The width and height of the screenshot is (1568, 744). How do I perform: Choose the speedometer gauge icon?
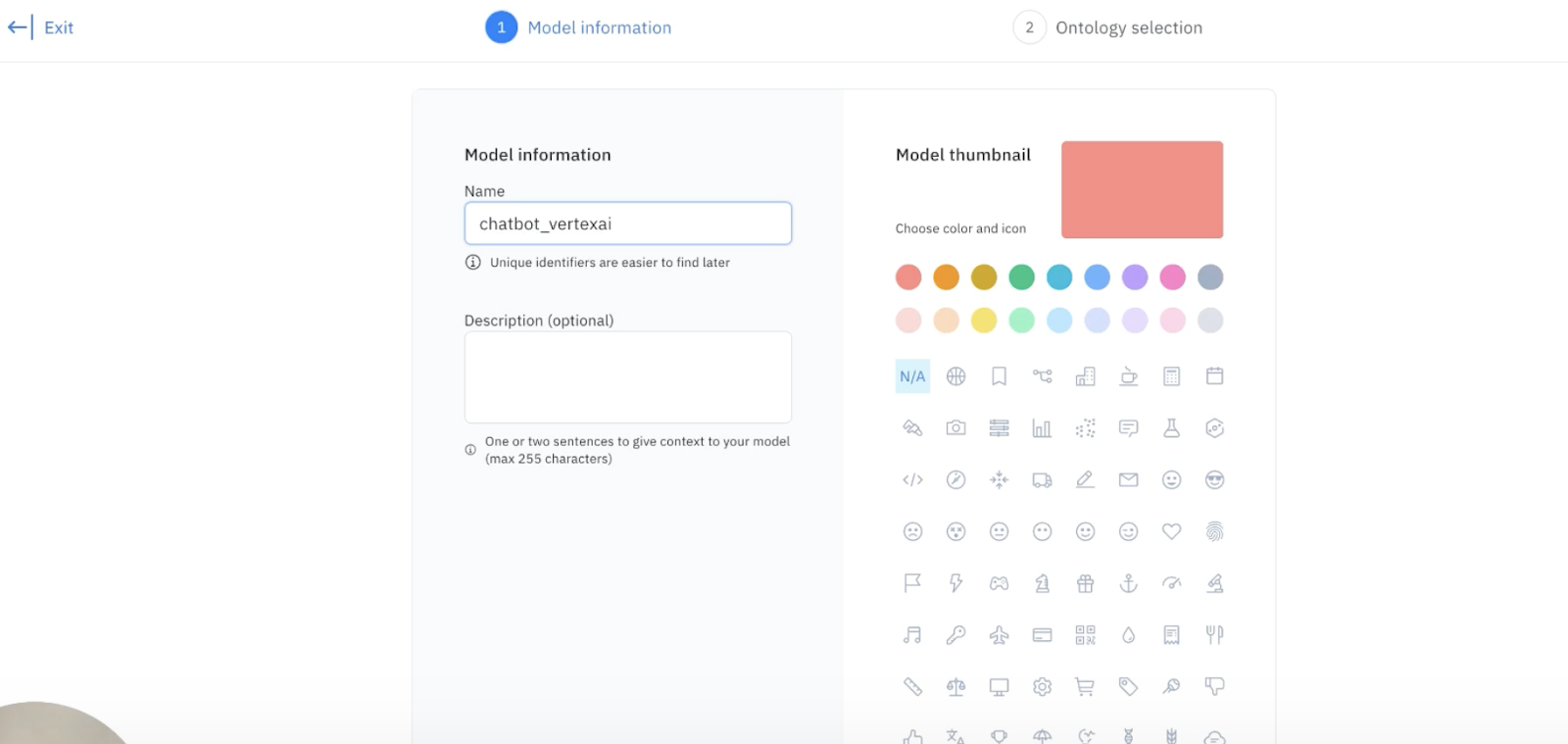tap(1172, 583)
